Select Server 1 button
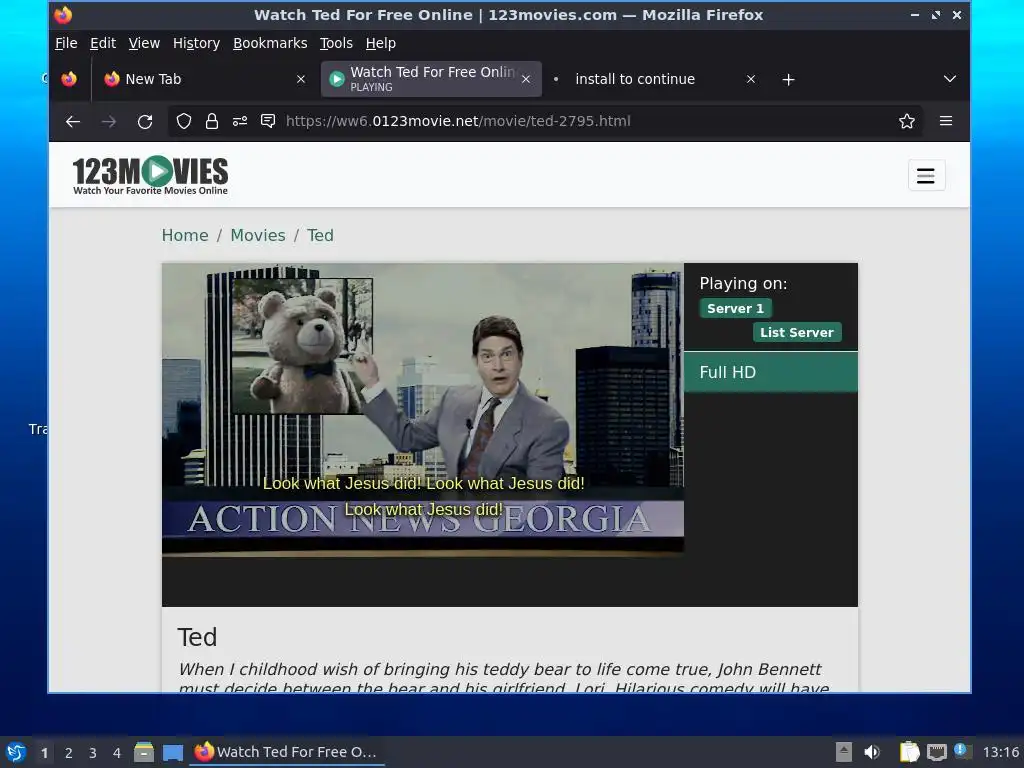Image resolution: width=1024 pixels, height=768 pixels. (x=735, y=308)
